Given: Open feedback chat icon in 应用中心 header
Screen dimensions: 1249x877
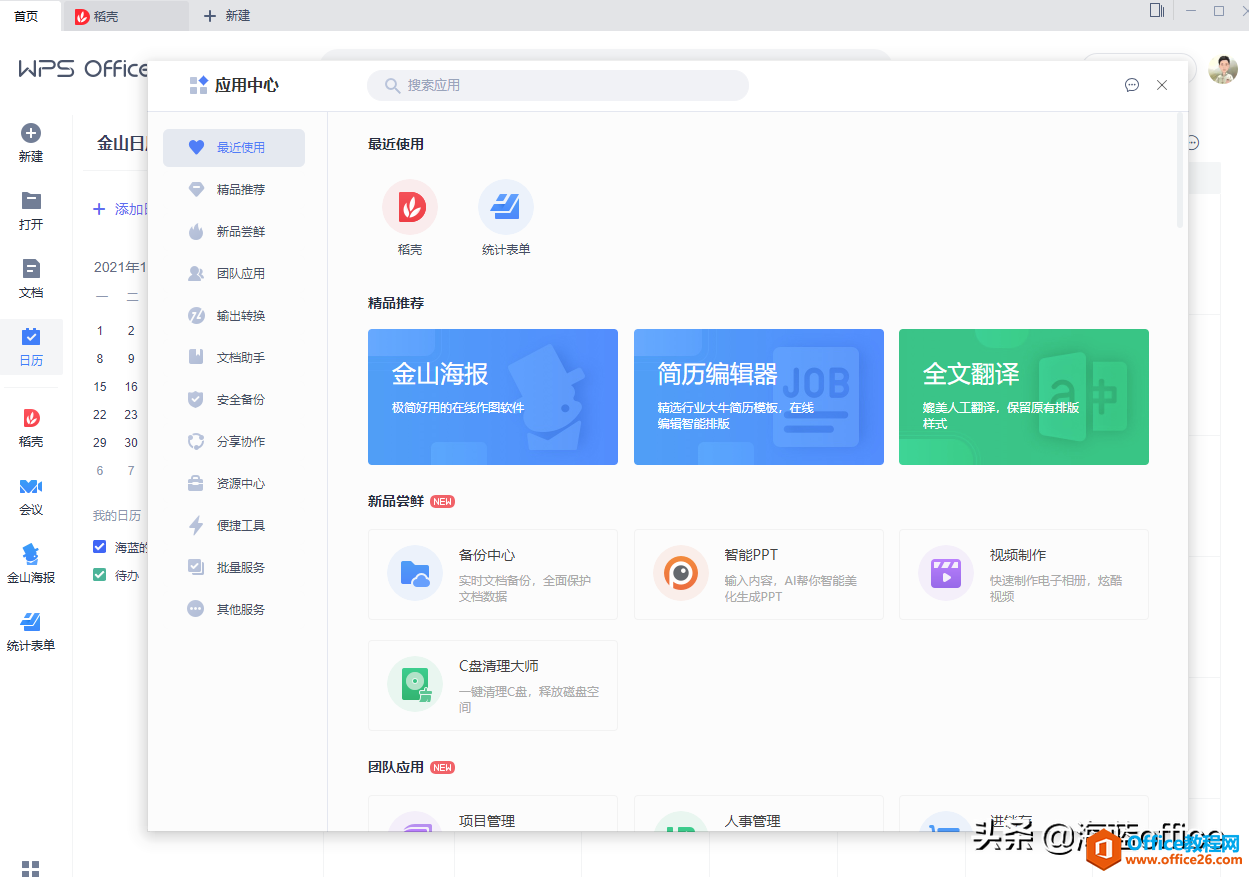Looking at the screenshot, I should (1132, 85).
